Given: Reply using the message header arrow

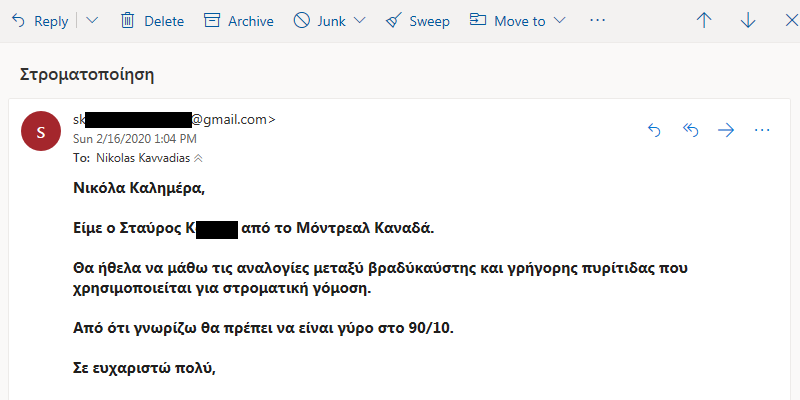Looking at the screenshot, I should (x=654, y=131).
